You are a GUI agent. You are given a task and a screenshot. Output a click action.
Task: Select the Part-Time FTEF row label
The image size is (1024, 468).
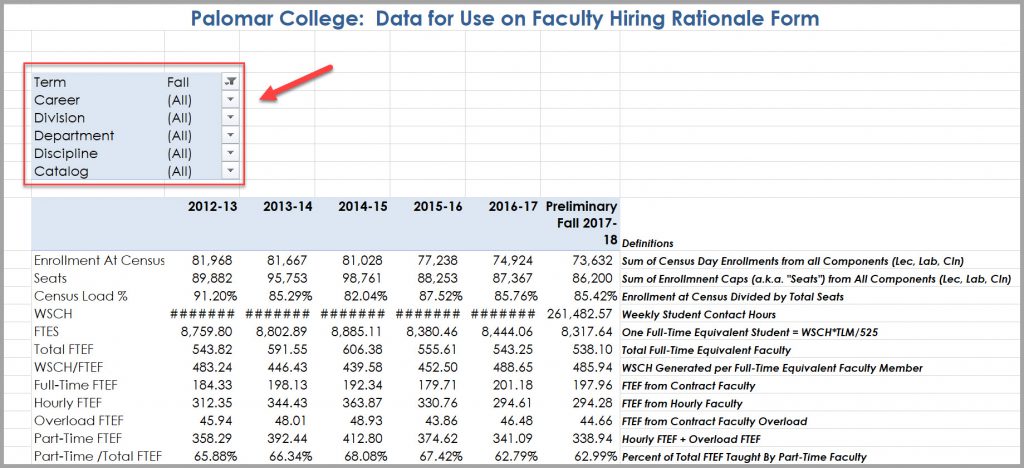click(x=78, y=439)
